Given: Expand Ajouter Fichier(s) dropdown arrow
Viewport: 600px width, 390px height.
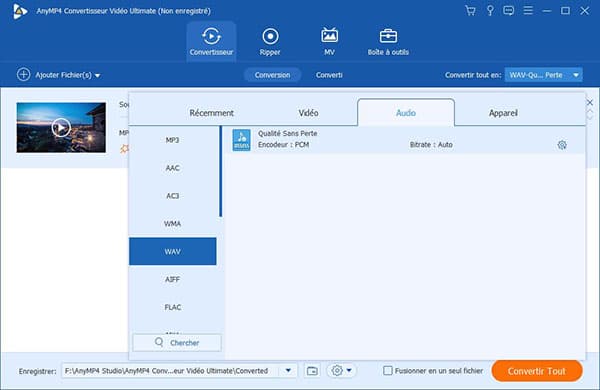Looking at the screenshot, I should point(98,75).
